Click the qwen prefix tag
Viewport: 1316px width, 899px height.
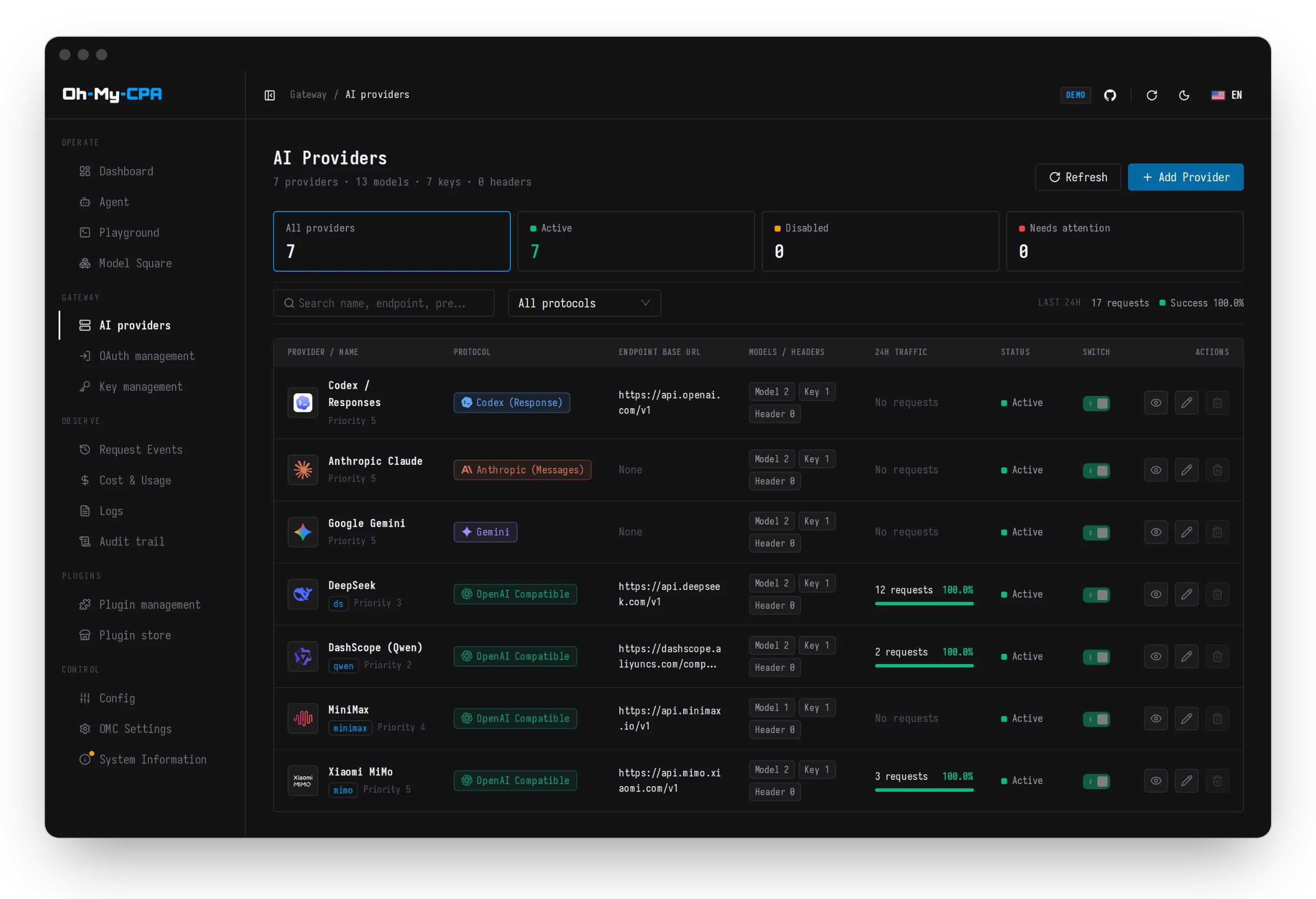click(343, 666)
